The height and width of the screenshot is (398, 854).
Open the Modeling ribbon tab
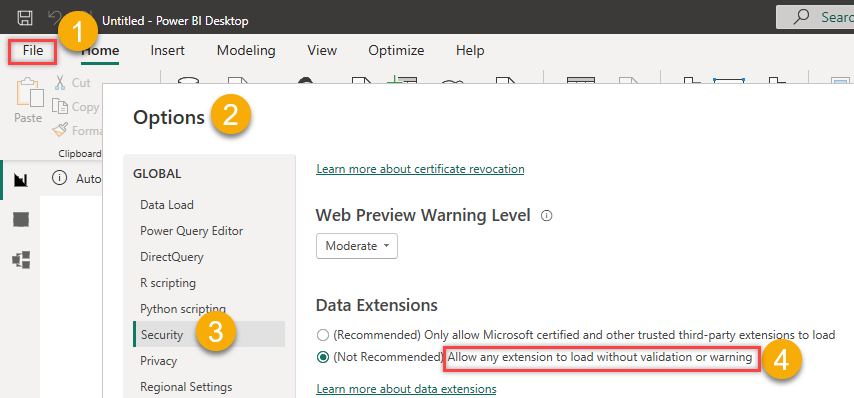point(246,51)
